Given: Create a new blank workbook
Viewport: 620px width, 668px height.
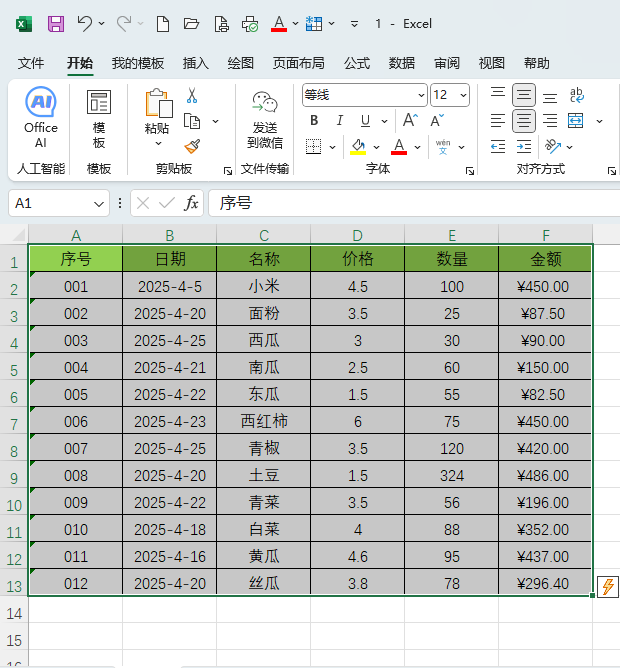Looking at the screenshot, I should point(163,24).
